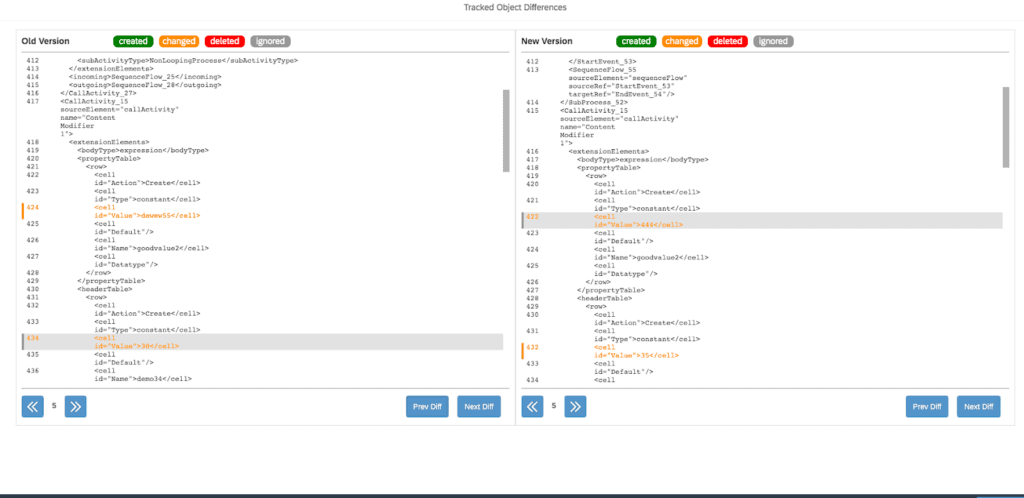Click line number 434 in Old Version
The width and height of the screenshot is (1024, 498).
tap(33, 338)
